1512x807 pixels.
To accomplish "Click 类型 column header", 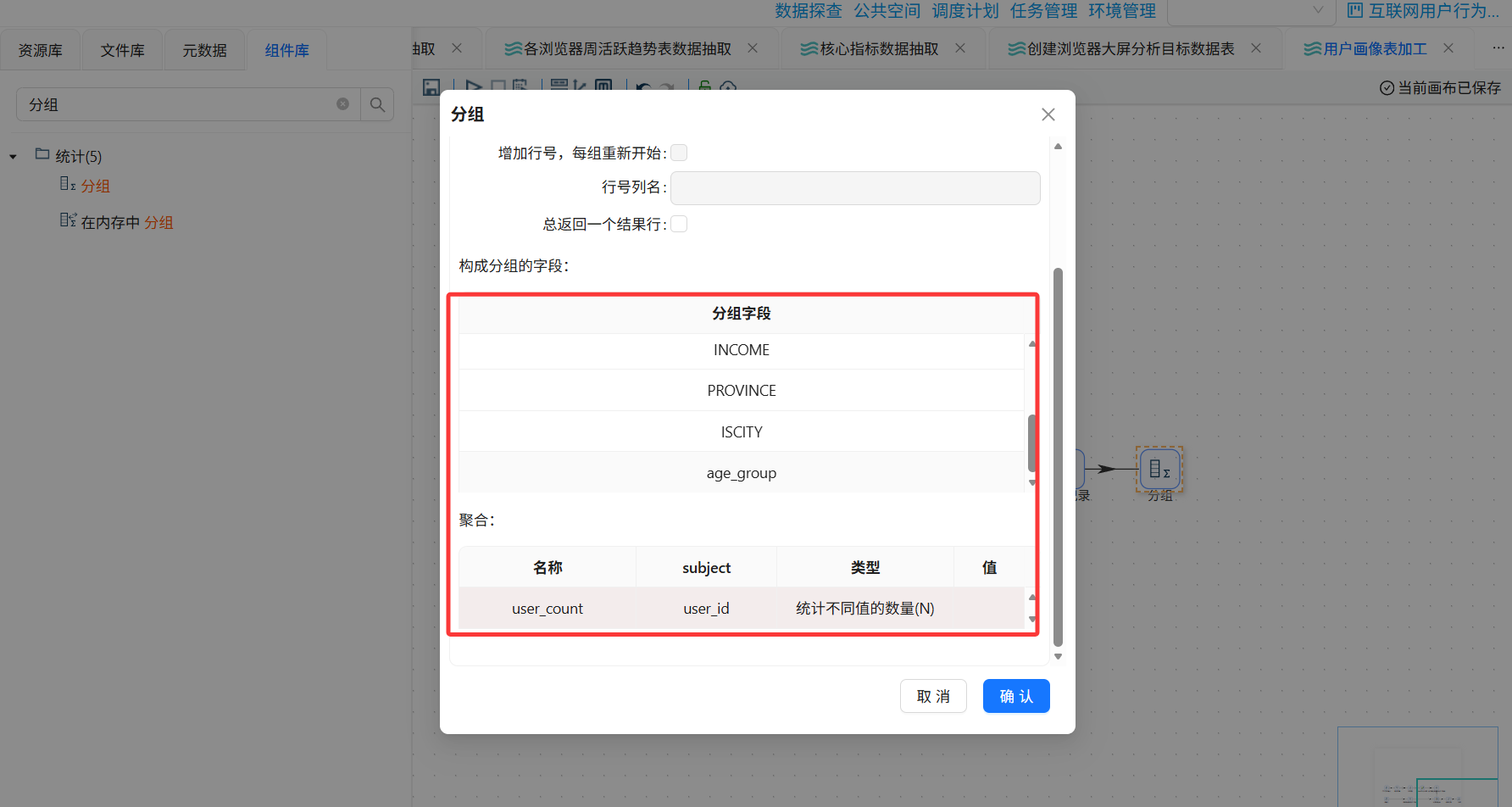I will [865, 567].
